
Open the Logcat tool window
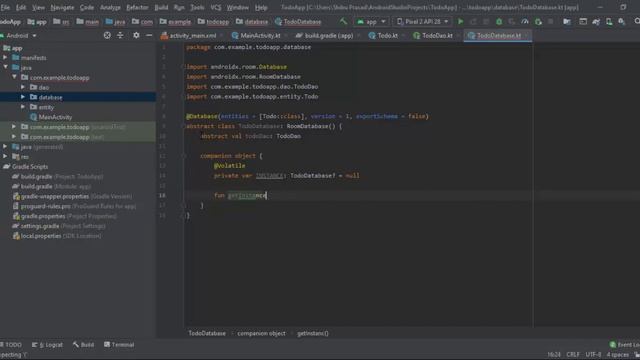(x=47, y=344)
